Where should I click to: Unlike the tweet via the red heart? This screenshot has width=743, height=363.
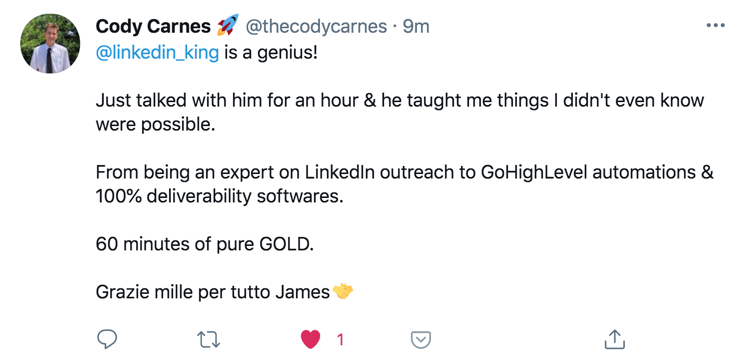coord(310,339)
